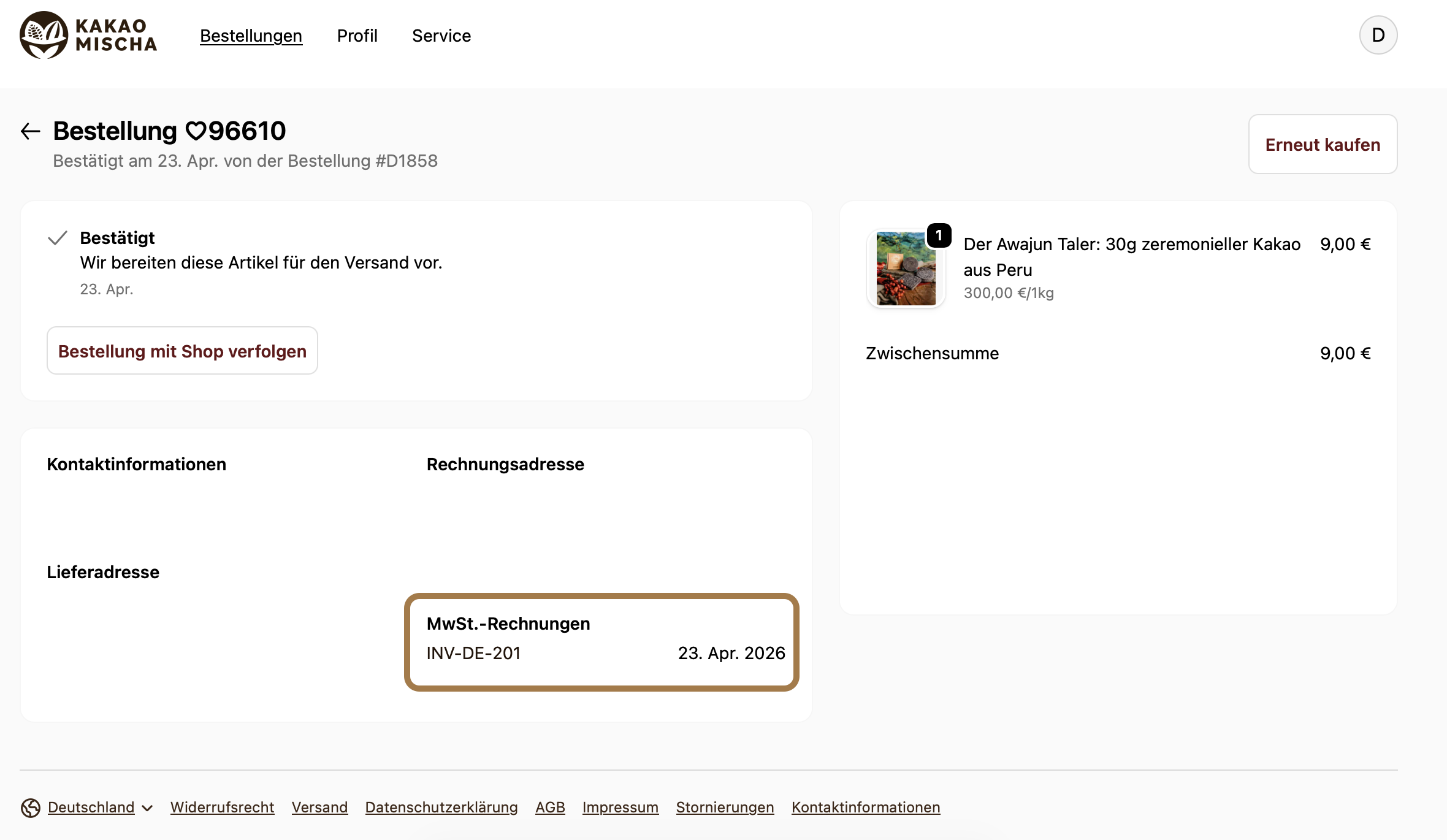Open the account avatar labeled D
The image size is (1447, 840).
pos(1378,35)
